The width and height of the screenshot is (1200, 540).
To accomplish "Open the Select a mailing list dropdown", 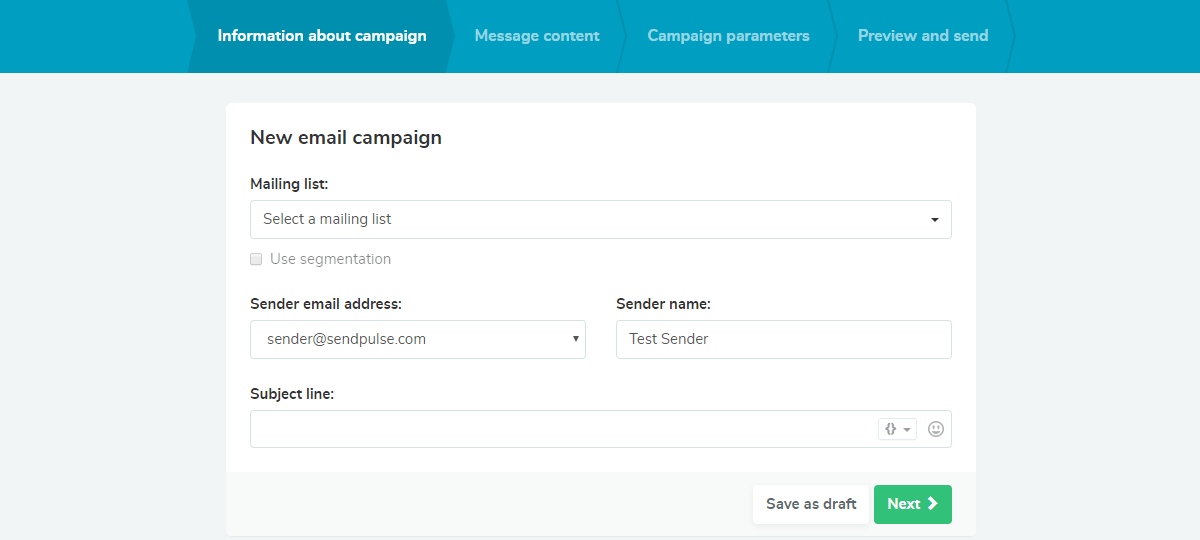I will 601,219.
